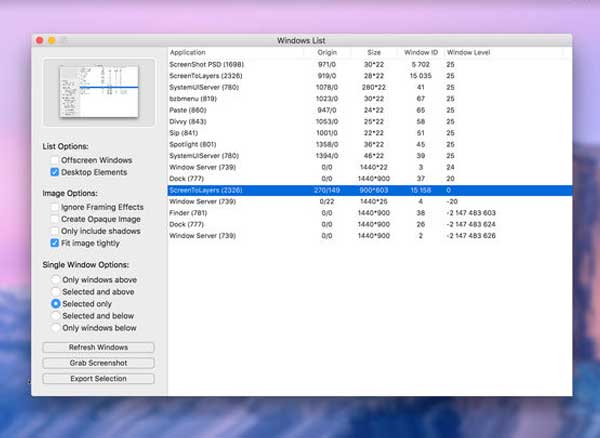Select Dock (777) row with level 20
Screen dimensions: 600x438
[x=370, y=179]
